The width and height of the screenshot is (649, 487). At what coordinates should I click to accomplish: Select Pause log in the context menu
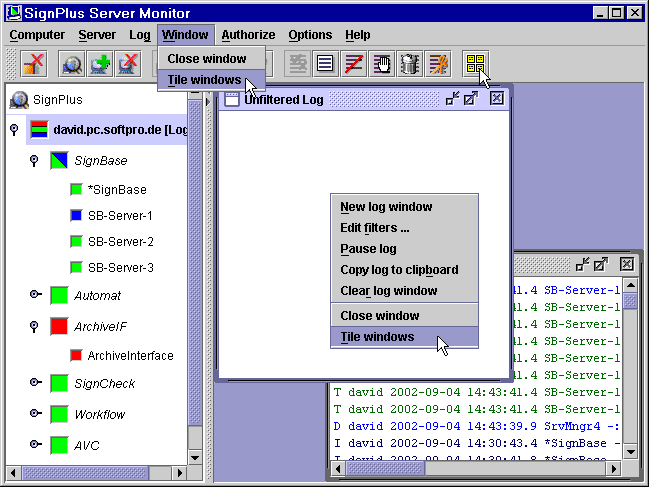pyautogui.click(x=368, y=249)
